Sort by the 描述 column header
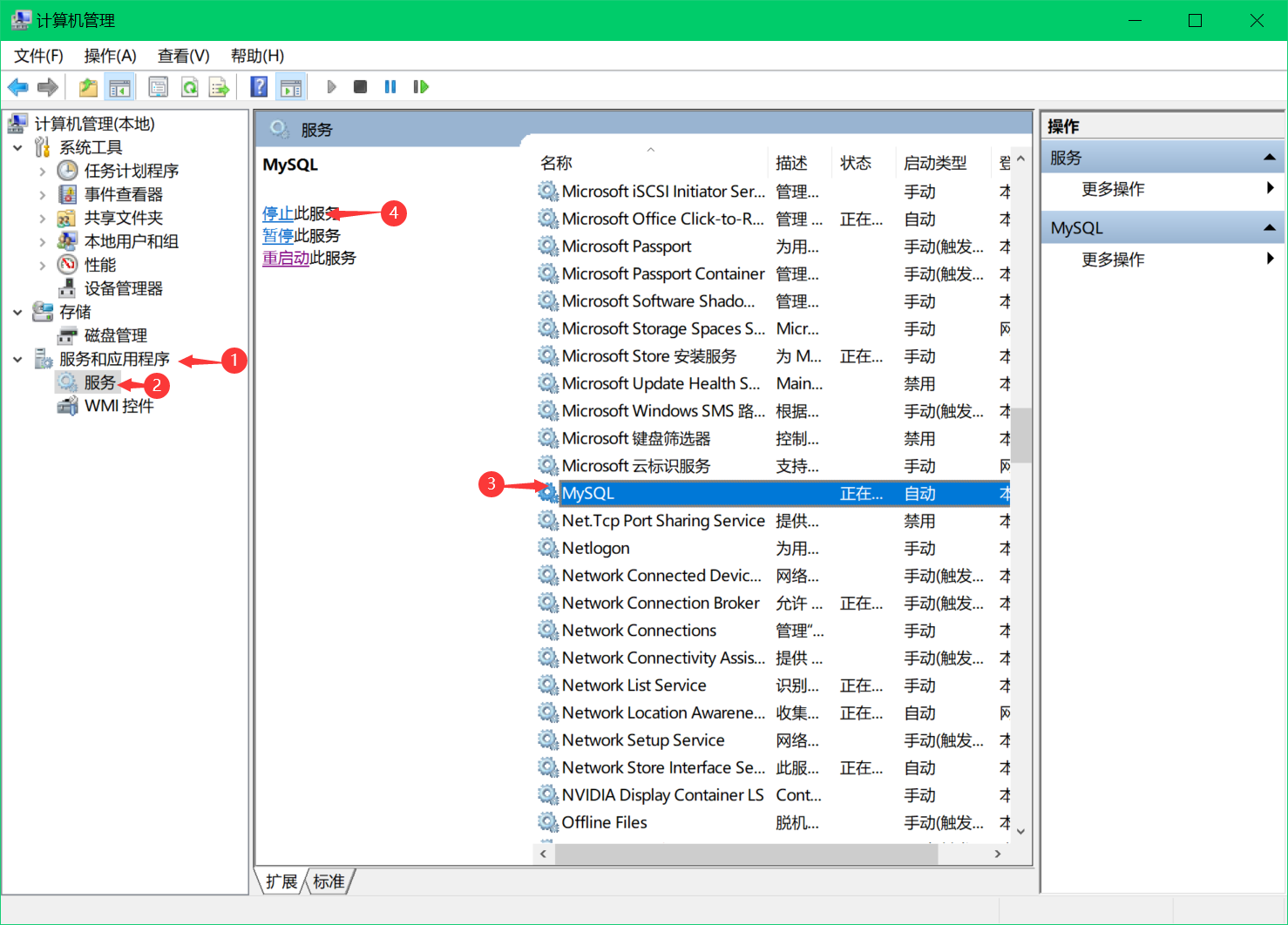The width and height of the screenshot is (1288, 925). [x=801, y=163]
